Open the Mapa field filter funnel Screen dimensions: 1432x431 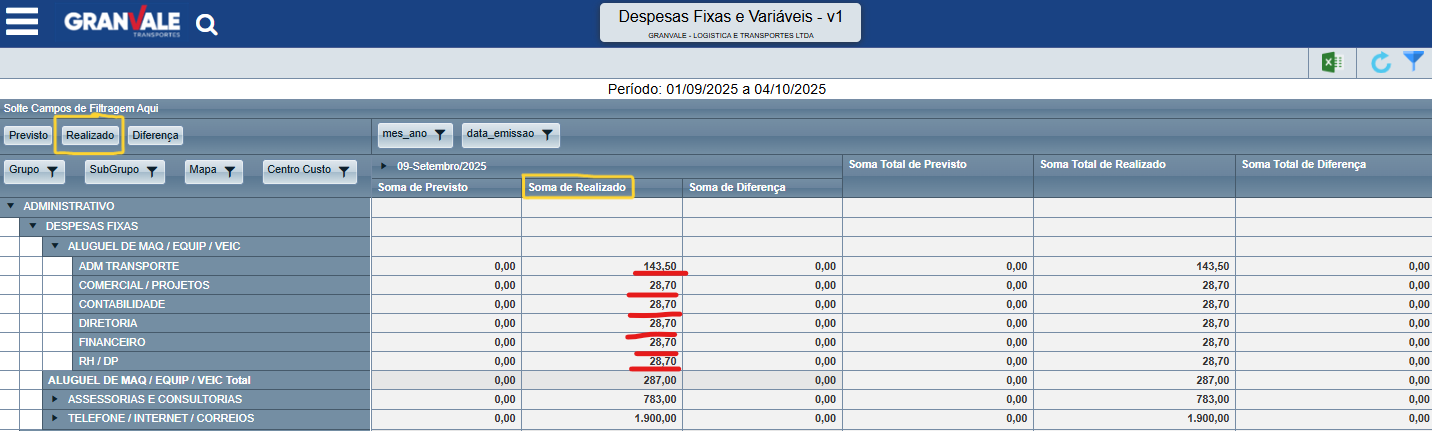[229, 172]
